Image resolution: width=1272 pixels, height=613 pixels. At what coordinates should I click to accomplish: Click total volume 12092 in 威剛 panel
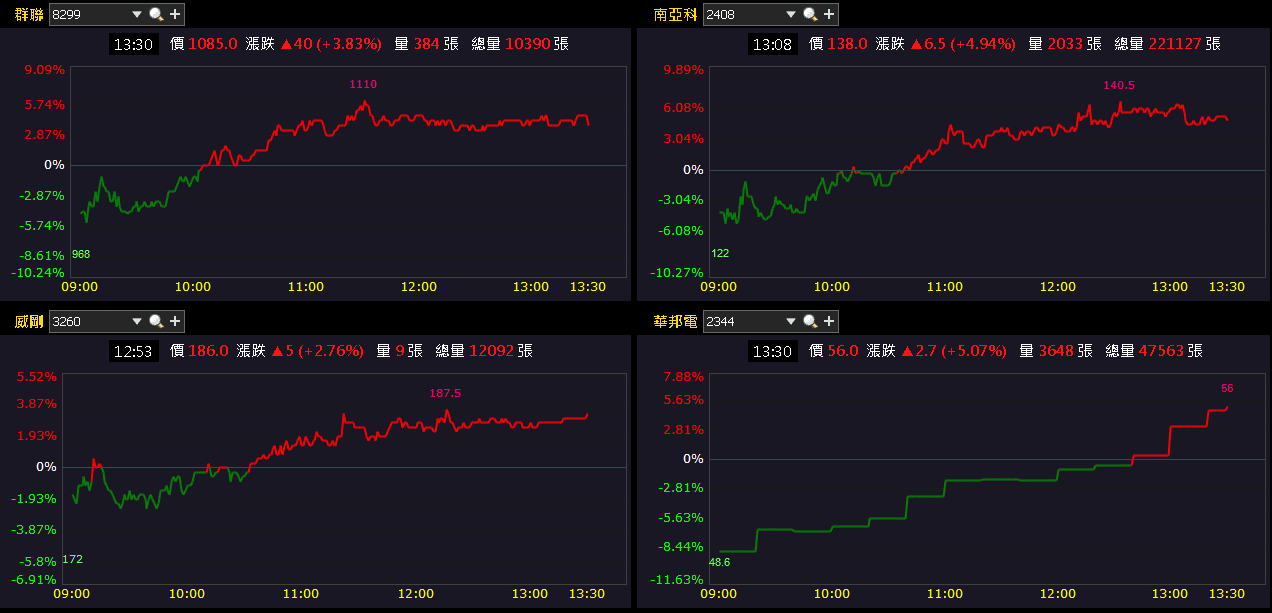491,351
